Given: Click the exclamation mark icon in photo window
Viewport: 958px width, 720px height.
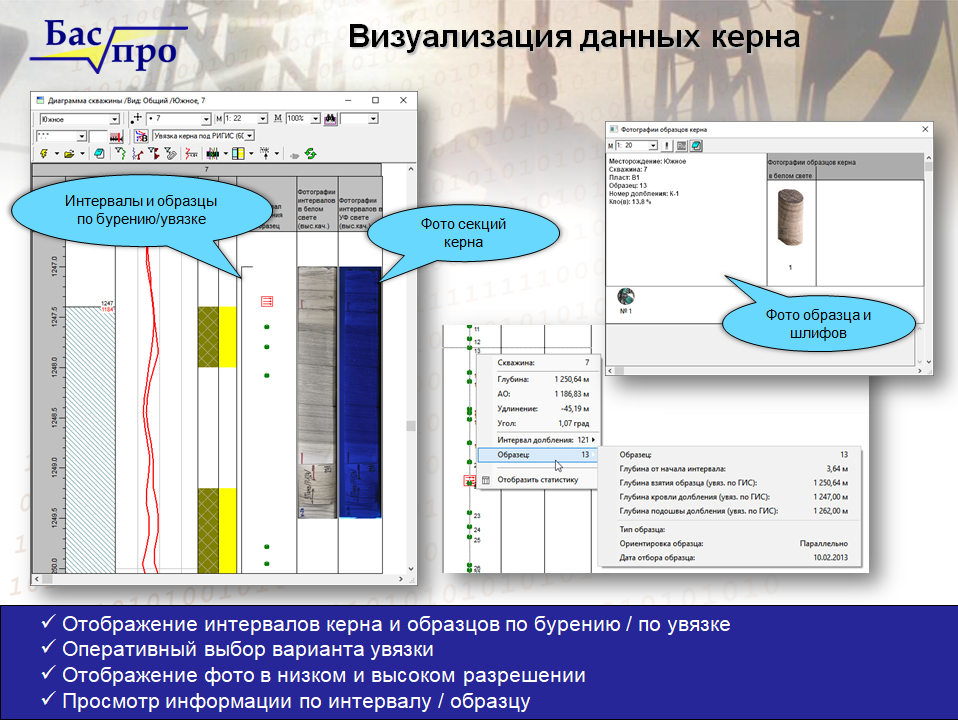Looking at the screenshot, I should click(x=667, y=145).
